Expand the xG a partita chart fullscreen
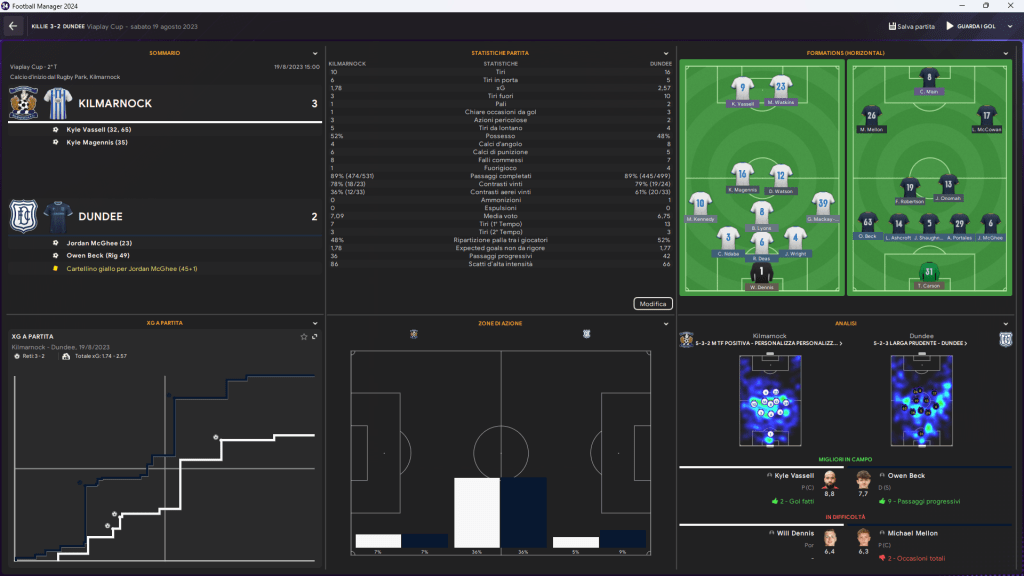This screenshot has height=576, width=1024. coord(314,336)
